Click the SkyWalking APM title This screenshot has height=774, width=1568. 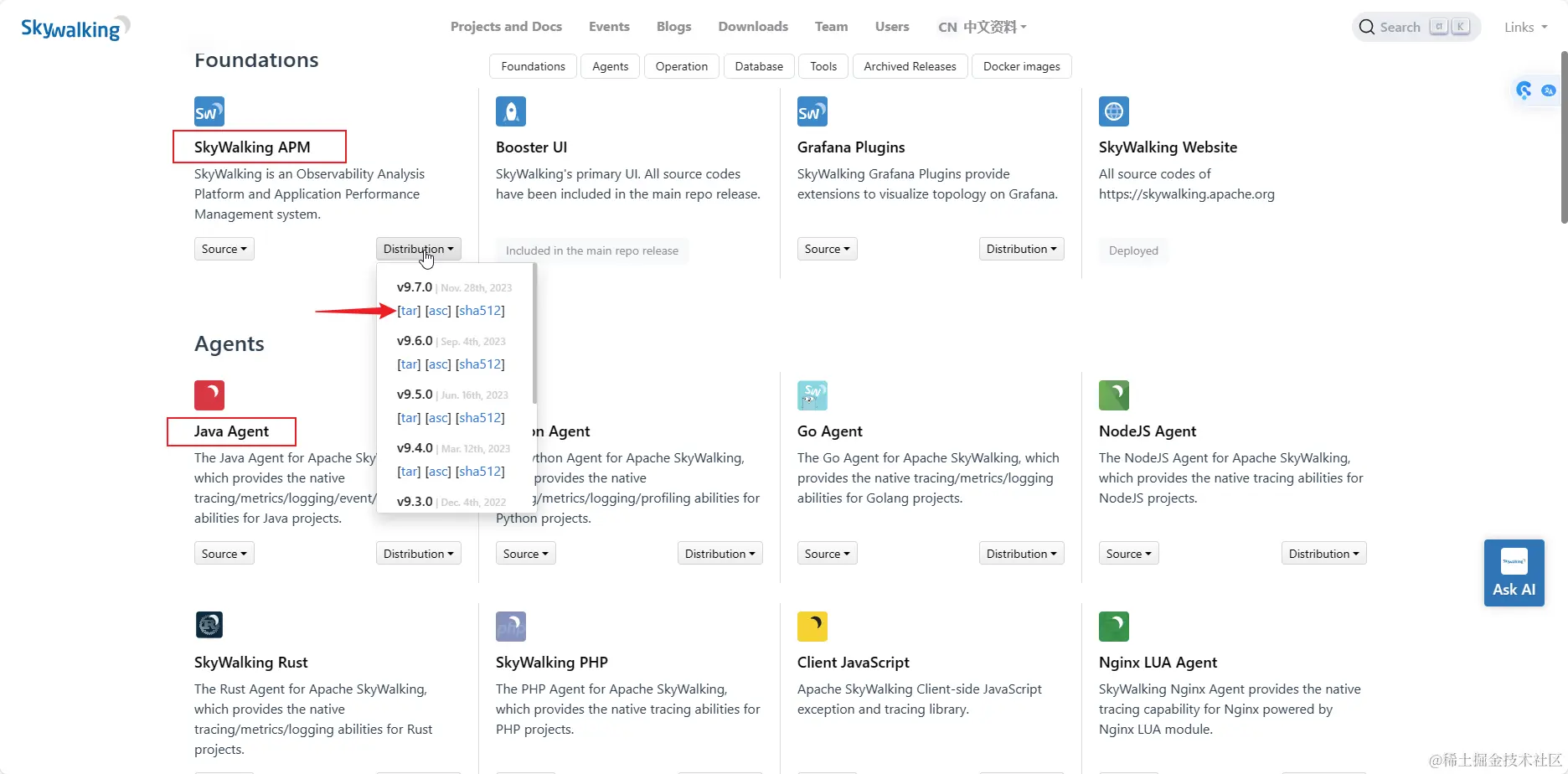click(x=252, y=147)
